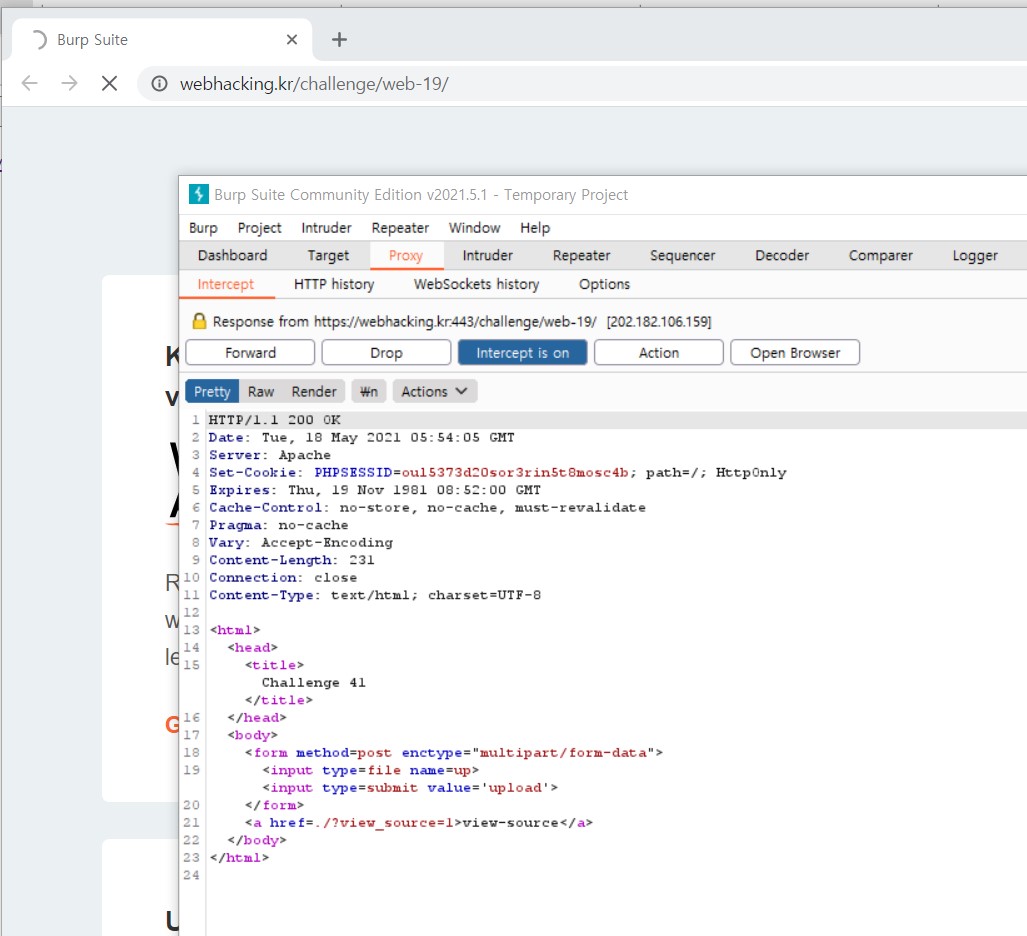Select the webhacking.kr address bar URL
Image resolution: width=1027 pixels, height=936 pixels.
[x=314, y=84]
